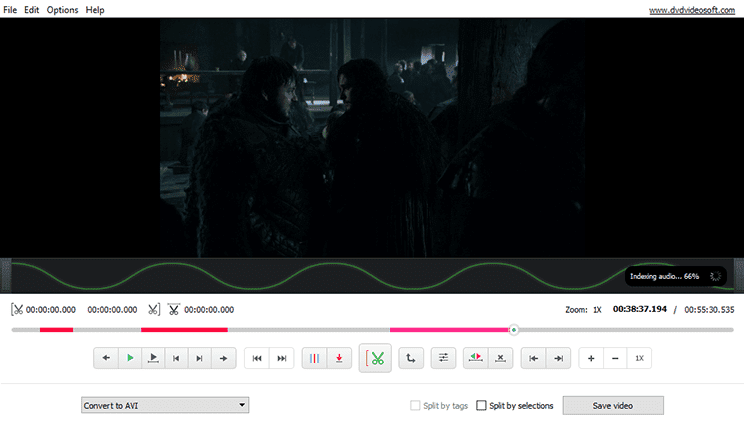Go to the selection start icon
Viewport: 744px width, 426px height.
tap(533, 358)
